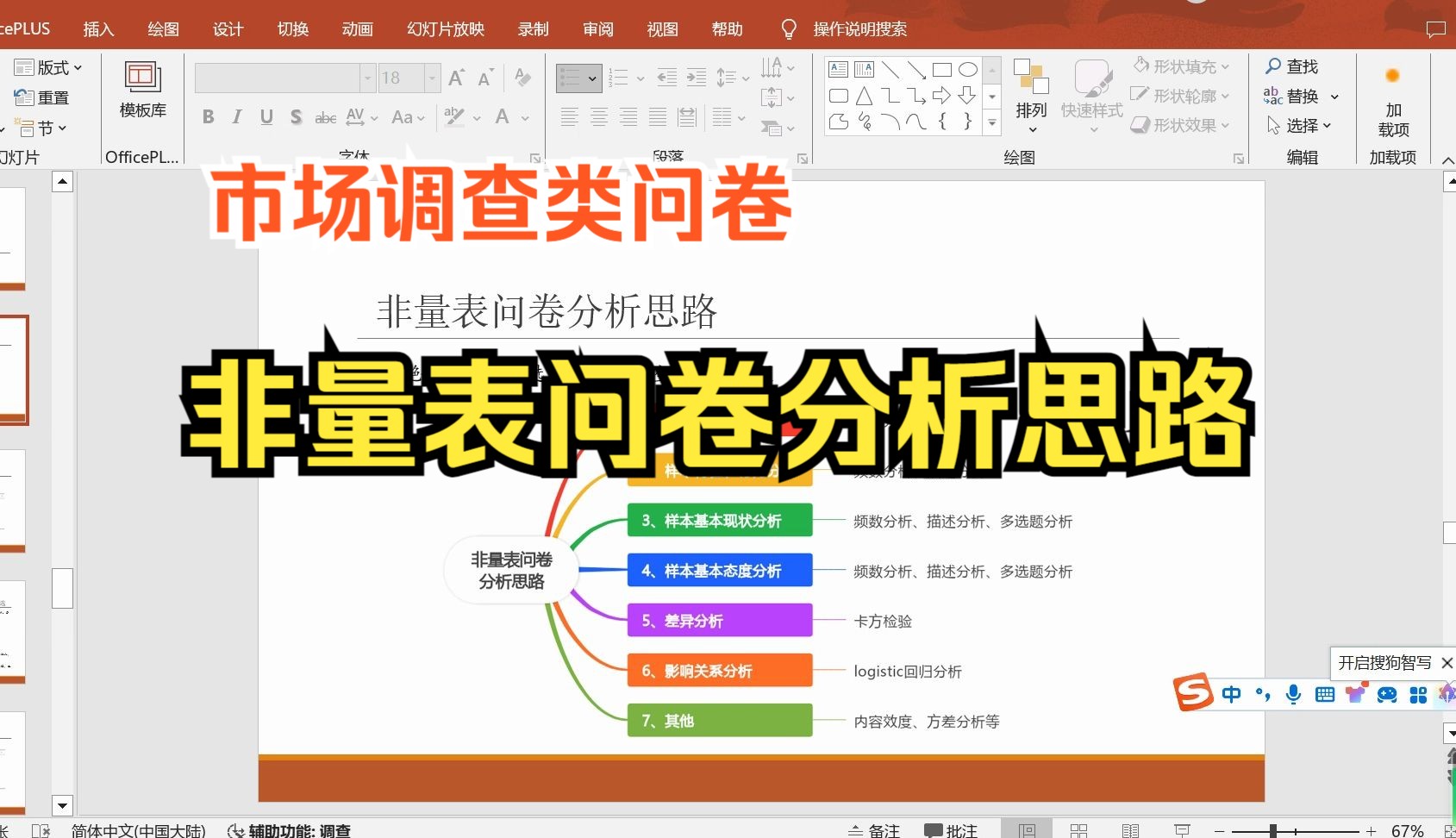
Task: Align text right
Action: (628, 117)
